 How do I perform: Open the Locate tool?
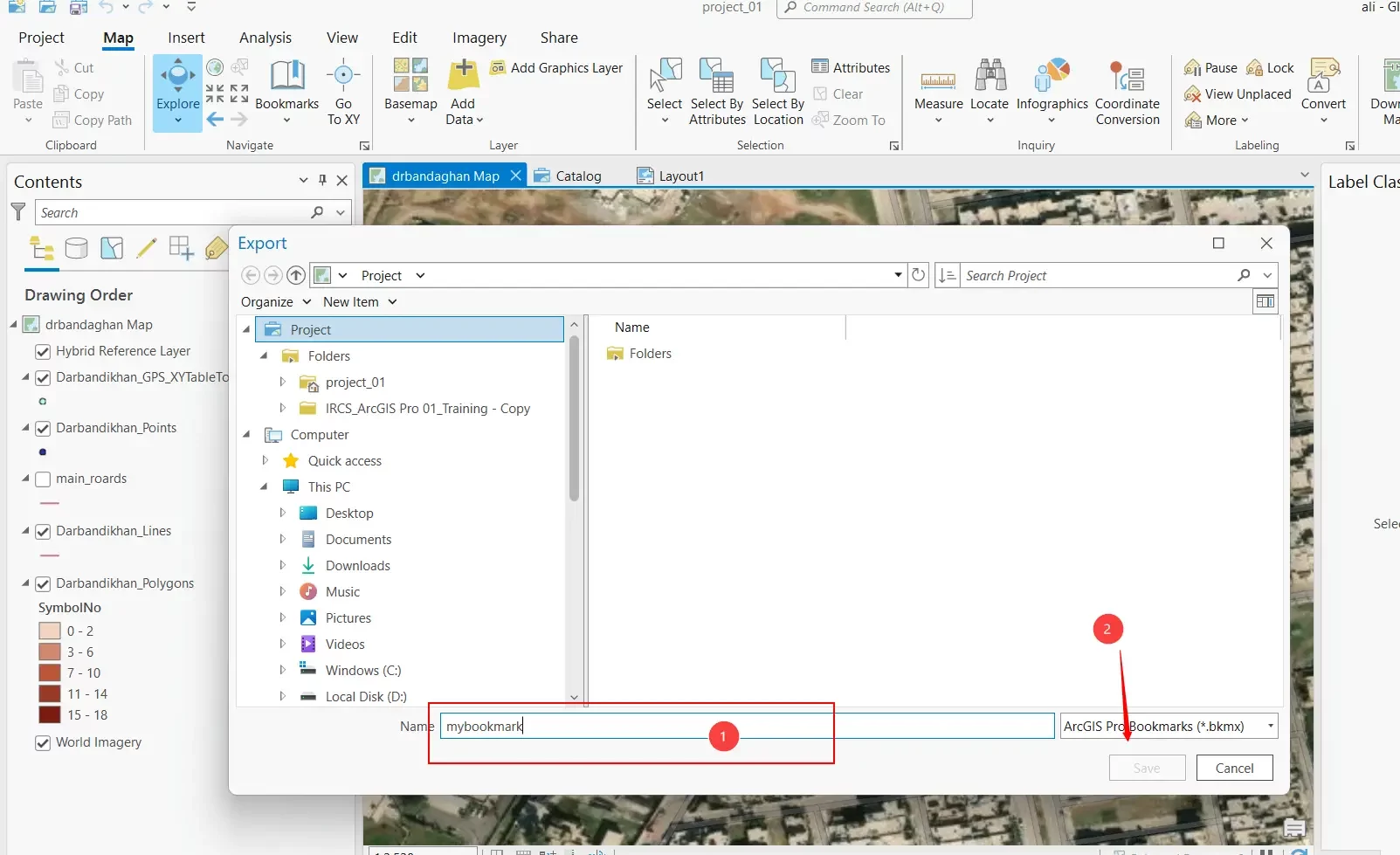990,91
